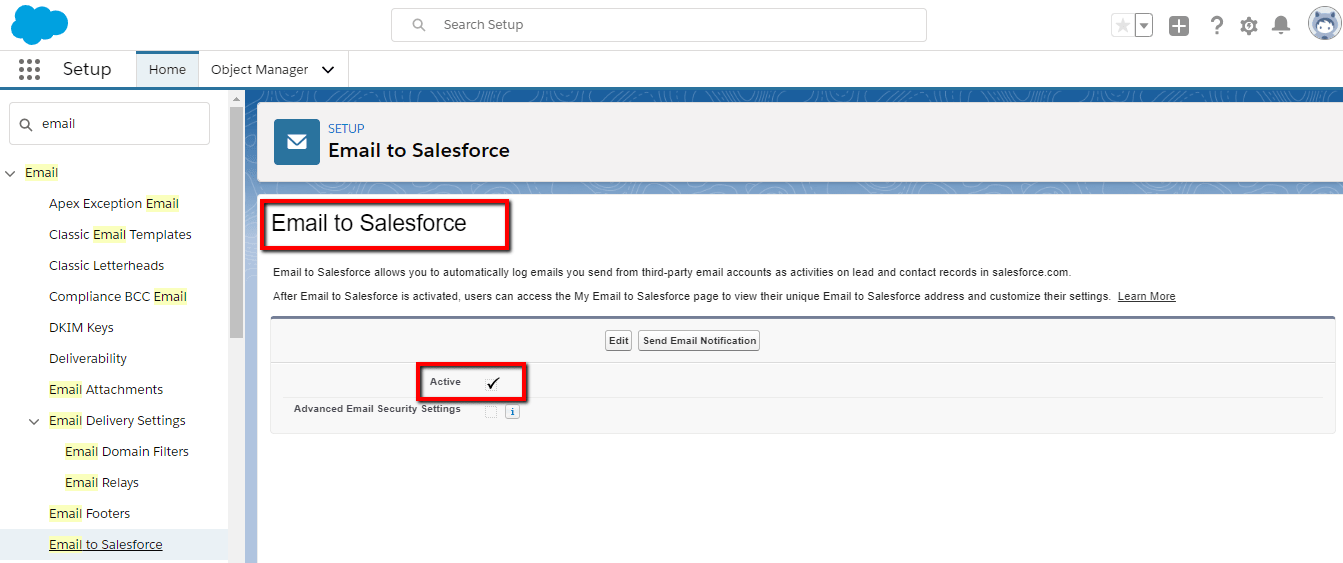The height and width of the screenshot is (563, 1343).
Task: Open the Help question mark icon
Action: 1216,26
